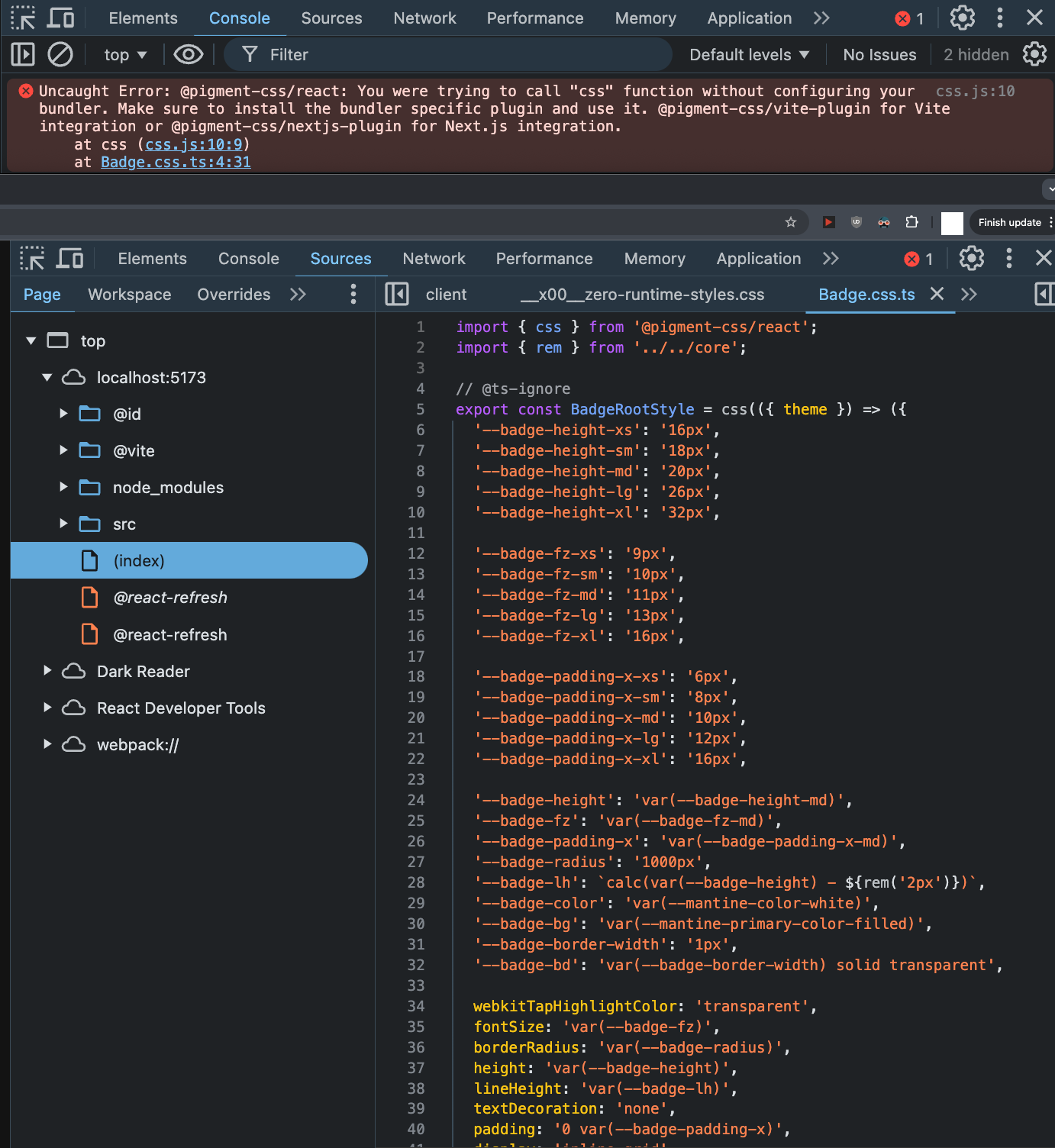Toggle console sidebar panel

23,54
